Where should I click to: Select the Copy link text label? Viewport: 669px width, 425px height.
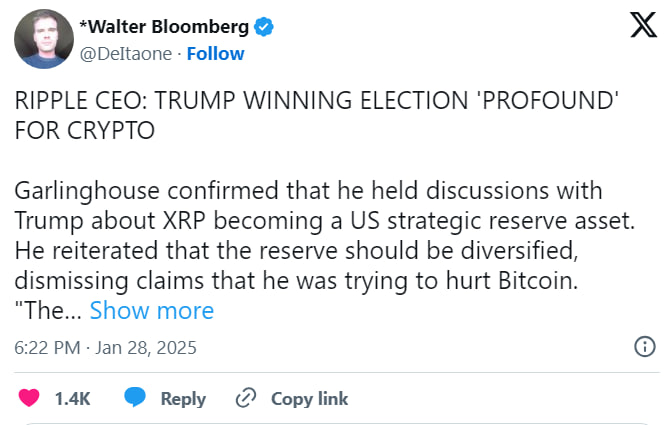310,398
